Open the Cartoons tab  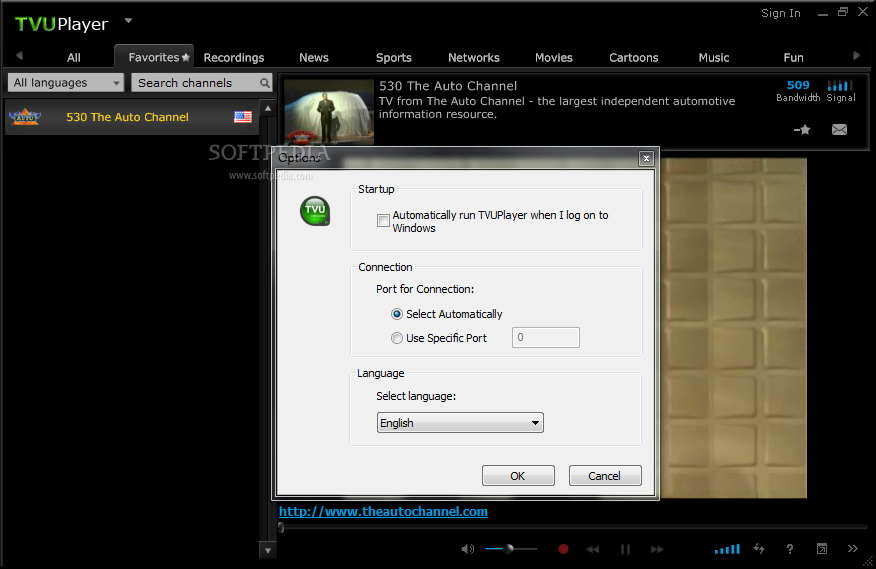pos(634,58)
